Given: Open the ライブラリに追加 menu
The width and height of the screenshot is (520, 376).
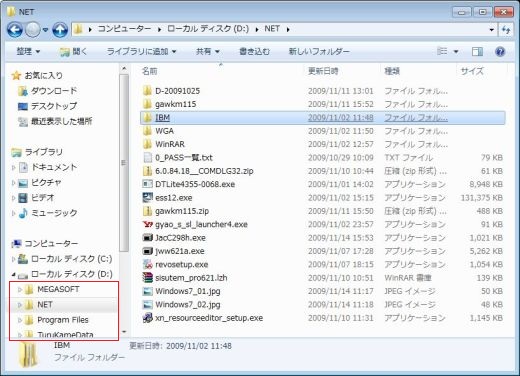Looking at the screenshot, I should point(141,51).
